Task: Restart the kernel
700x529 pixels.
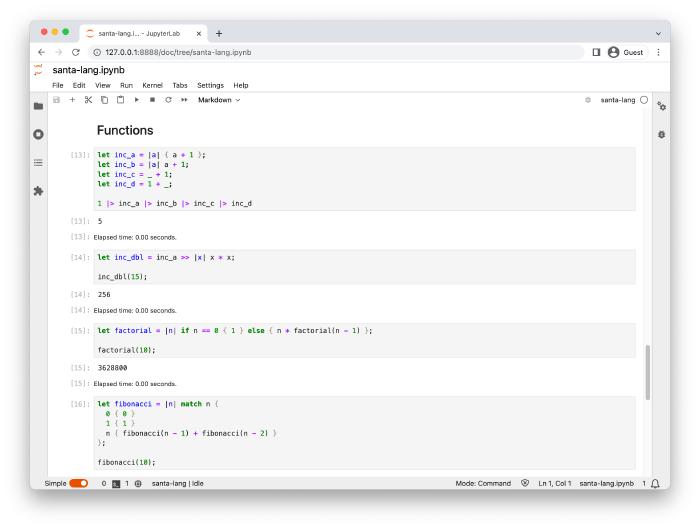Action: 168,100
